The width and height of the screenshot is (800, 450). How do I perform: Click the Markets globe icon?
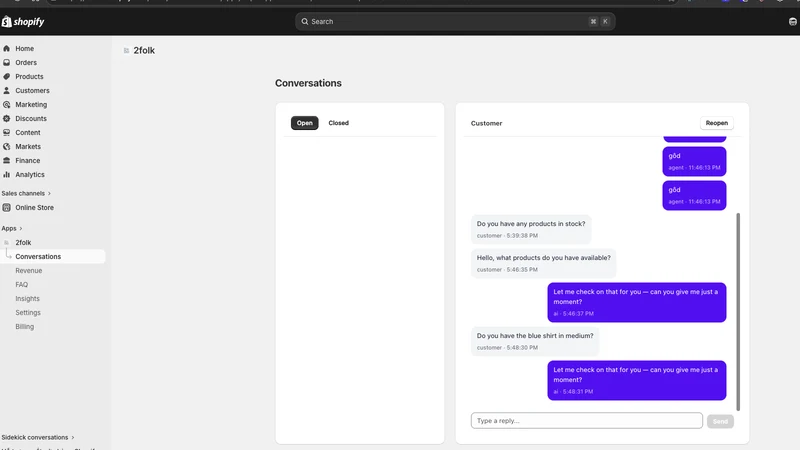[7, 146]
